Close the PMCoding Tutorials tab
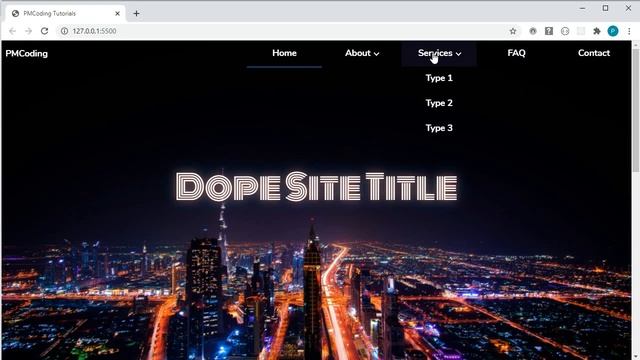The image size is (640, 360). 118,13
